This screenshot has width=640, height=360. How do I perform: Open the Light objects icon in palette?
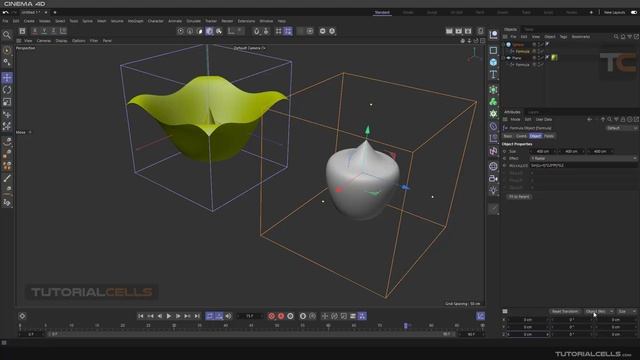pos(493,191)
